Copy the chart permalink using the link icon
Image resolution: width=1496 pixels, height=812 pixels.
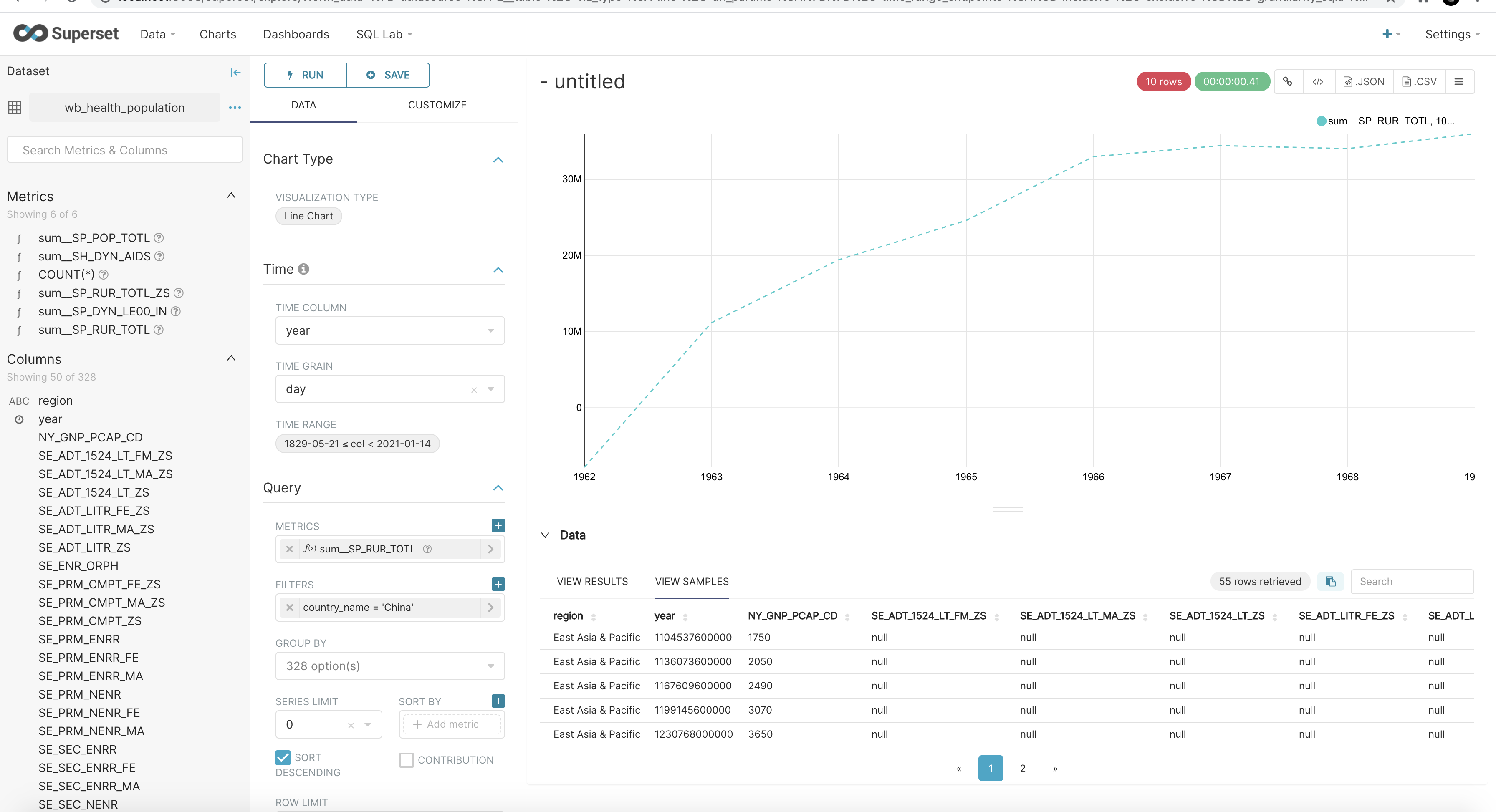click(1288, 81)
